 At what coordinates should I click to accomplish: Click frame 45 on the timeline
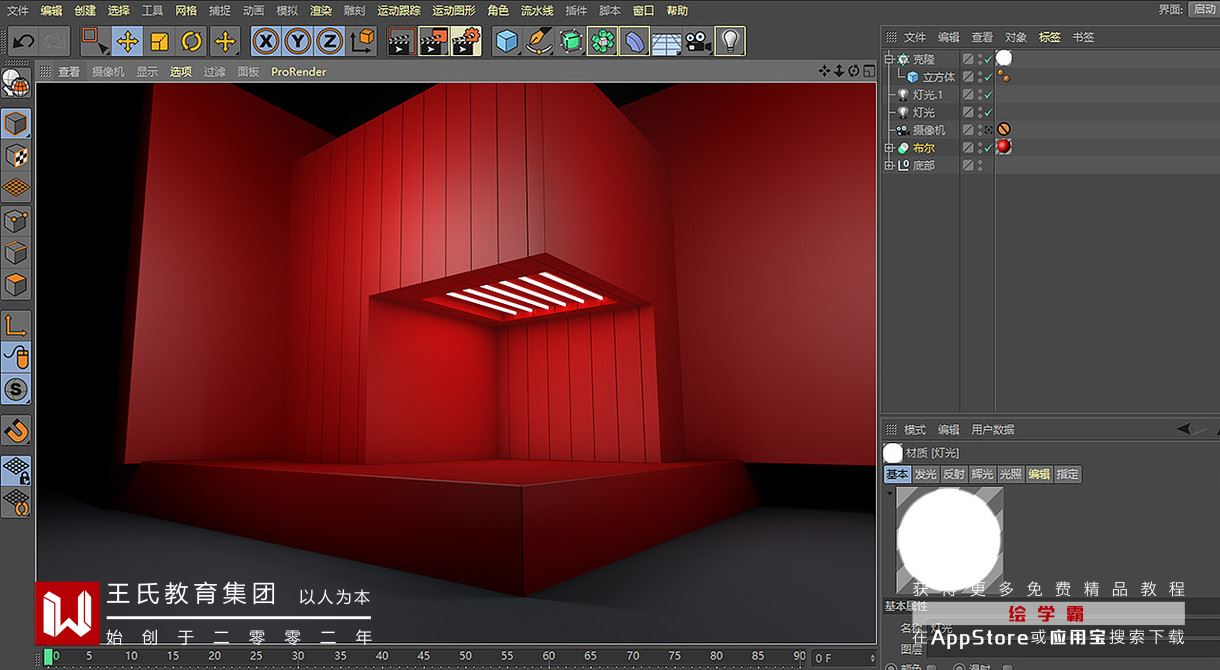point(423,657)
